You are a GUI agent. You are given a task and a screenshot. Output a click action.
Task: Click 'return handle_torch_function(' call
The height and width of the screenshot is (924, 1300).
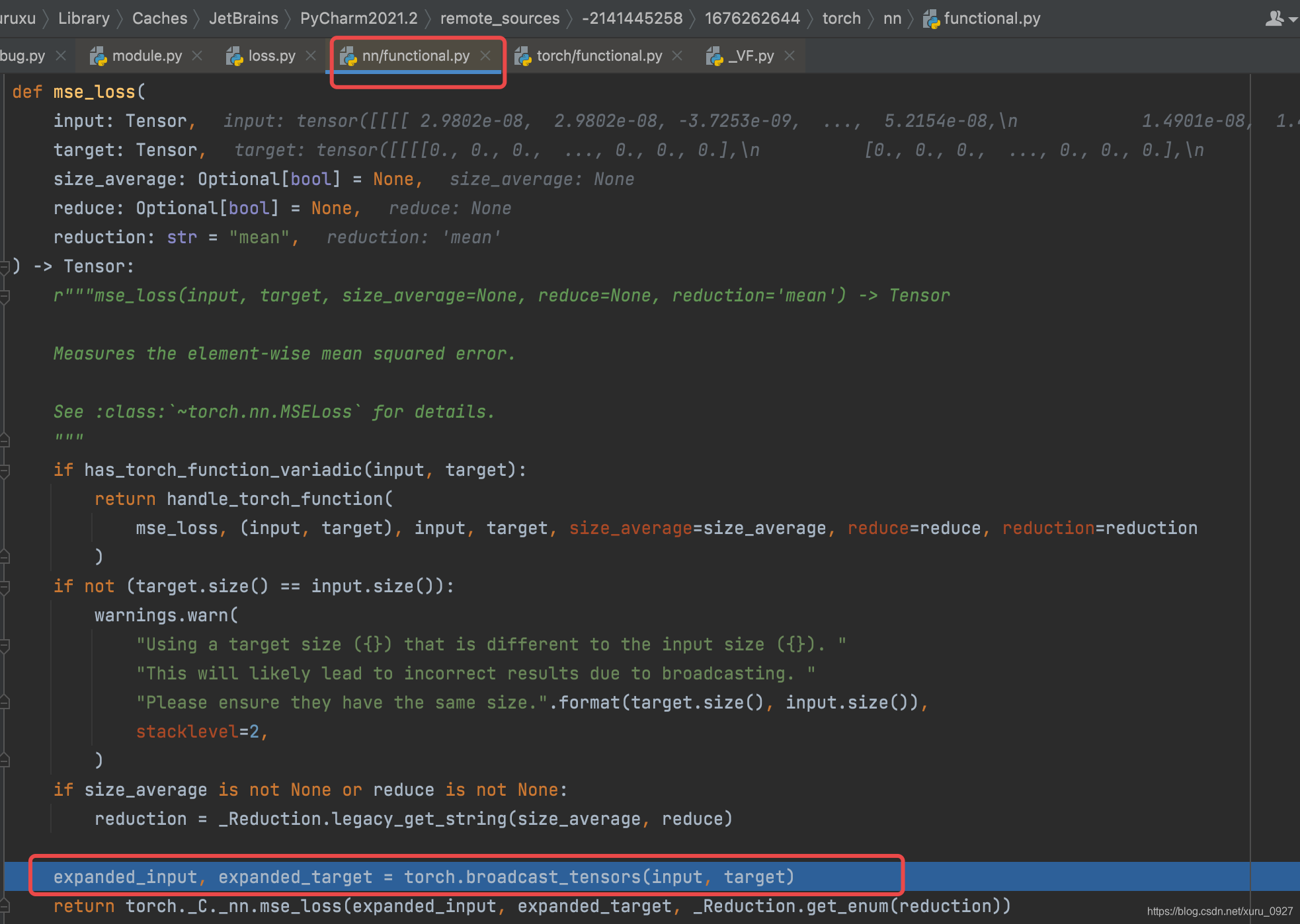click(243, 499)
